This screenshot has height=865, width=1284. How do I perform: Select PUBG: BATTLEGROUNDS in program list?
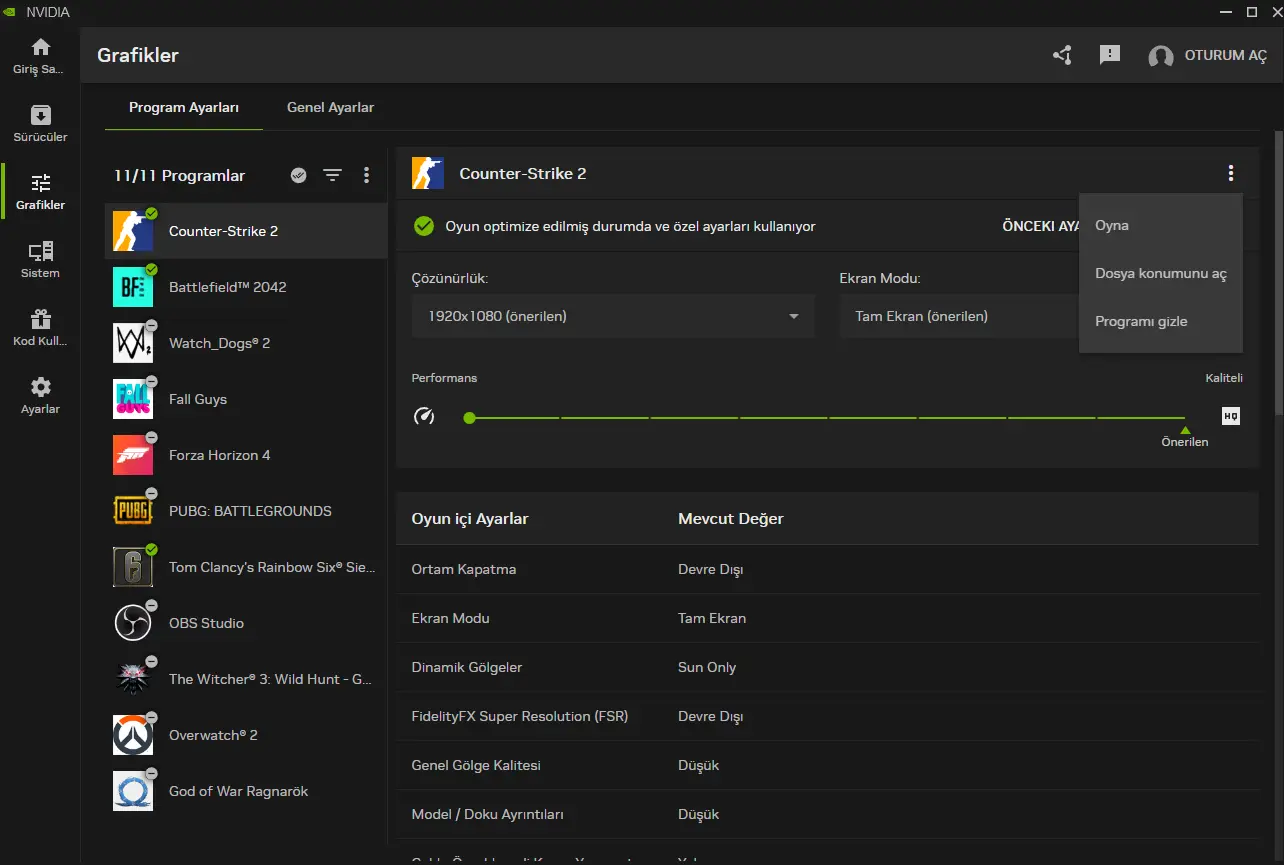[x=246, y=511]
